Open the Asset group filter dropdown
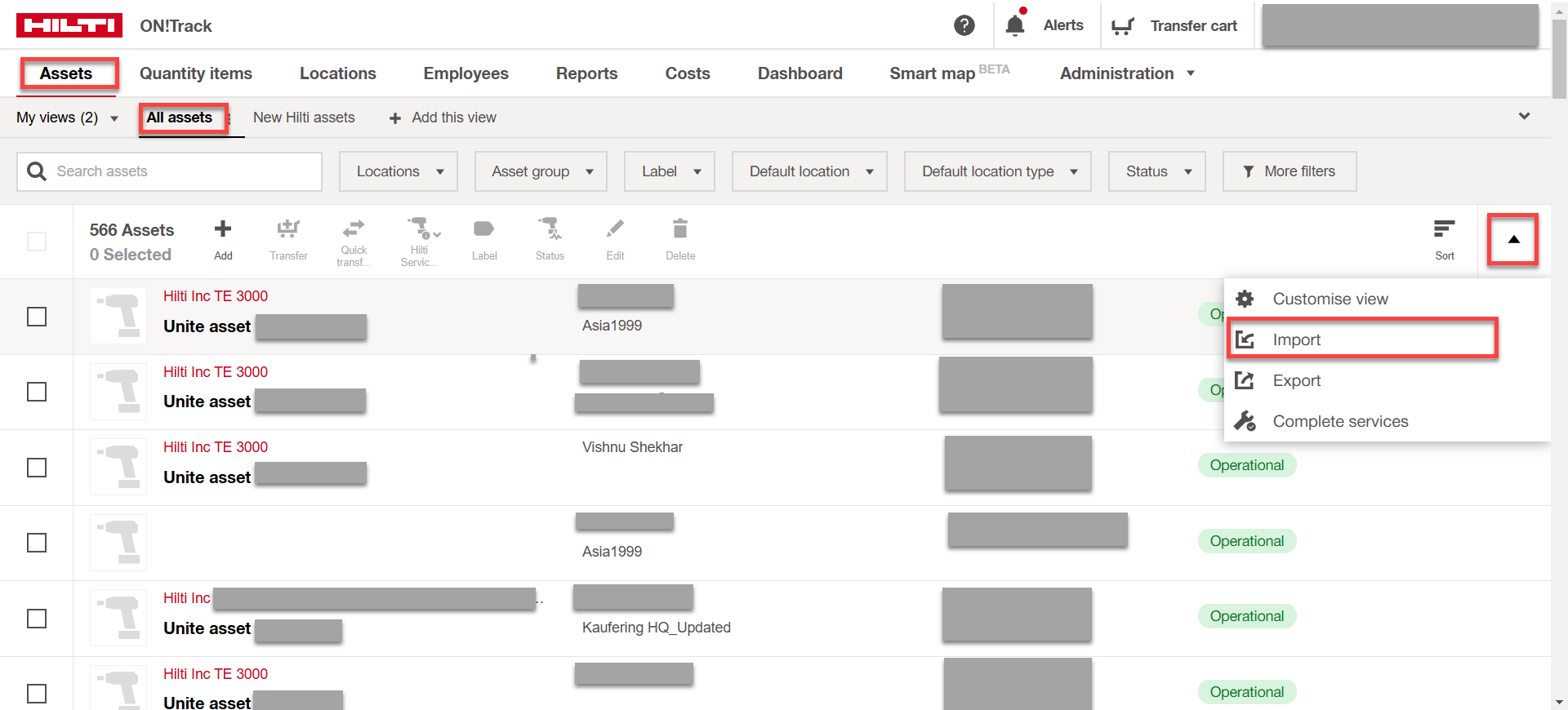Screen dimensions: 1568x710 [541, 171]
